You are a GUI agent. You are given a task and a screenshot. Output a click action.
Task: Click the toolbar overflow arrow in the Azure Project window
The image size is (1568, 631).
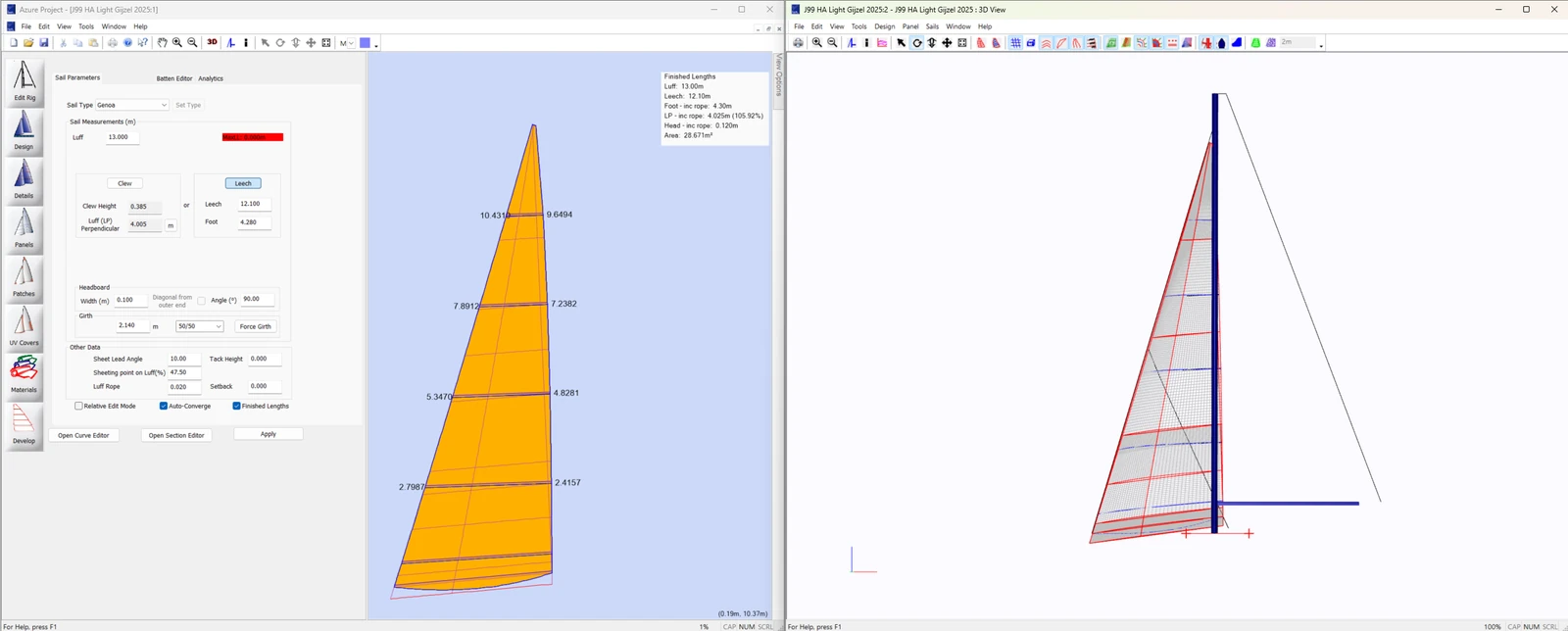point(376,45)
